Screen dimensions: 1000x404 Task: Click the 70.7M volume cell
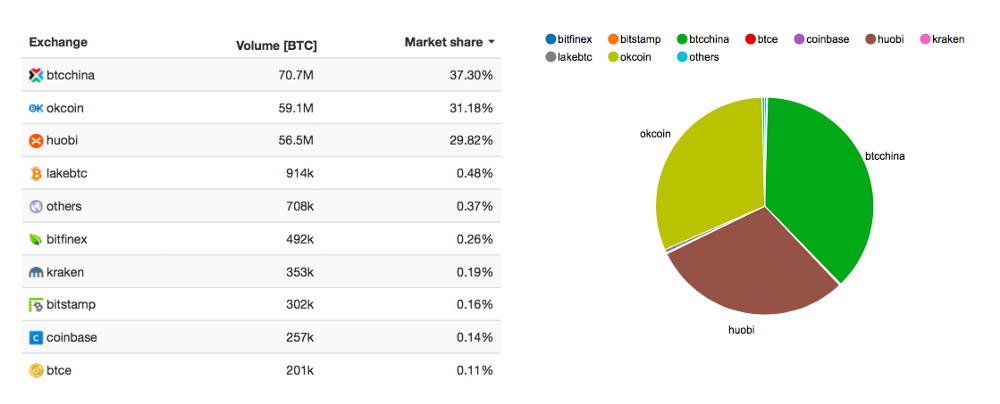pyautogui.click(x=296, y=75)
